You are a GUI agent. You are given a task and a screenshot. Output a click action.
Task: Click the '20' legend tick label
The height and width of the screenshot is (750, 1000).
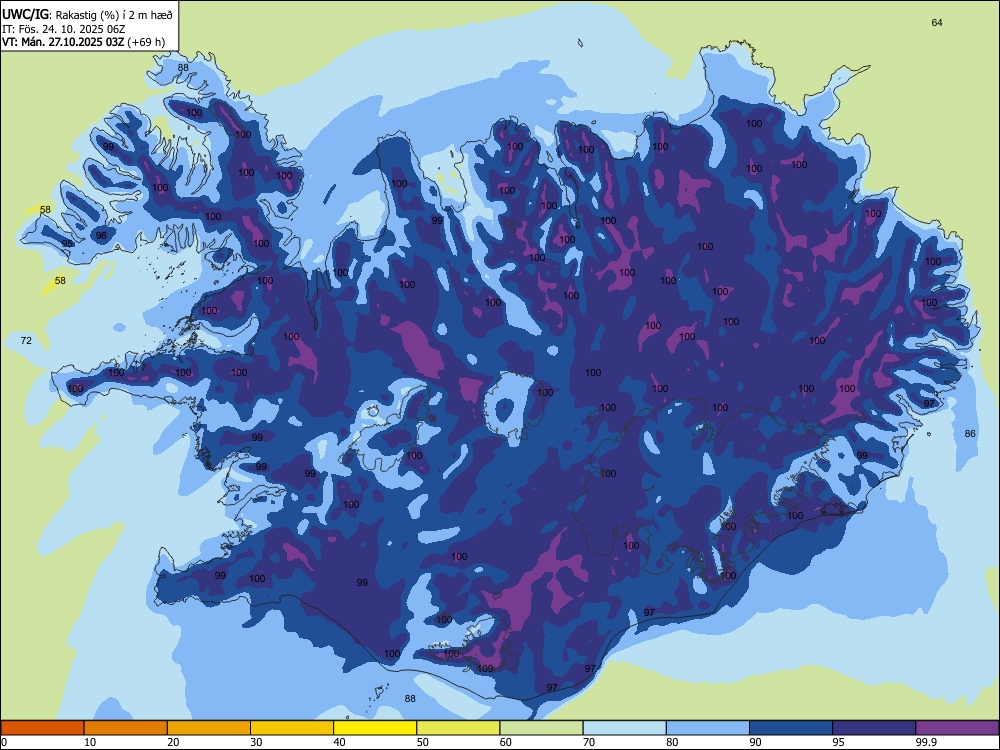(173, 742)
